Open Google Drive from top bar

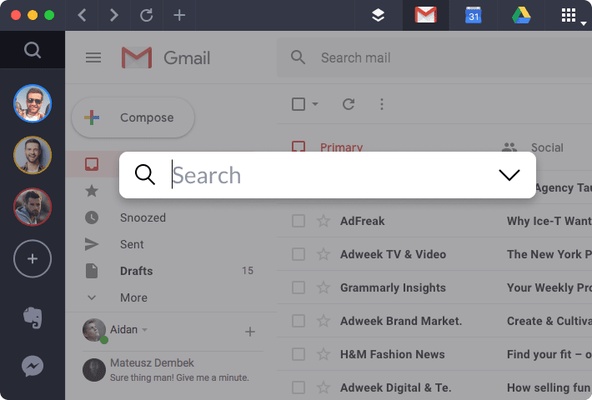(521, 15)
